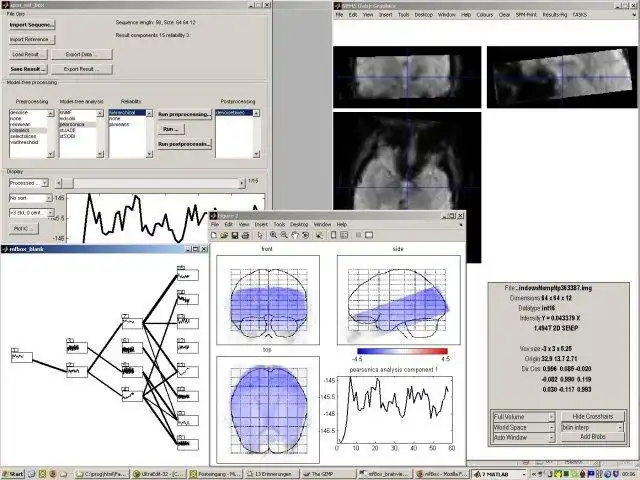The height and width of the screenshot is (480, 640).
Task: Open the Full Volume dropdown
Action: click(524, 417)
